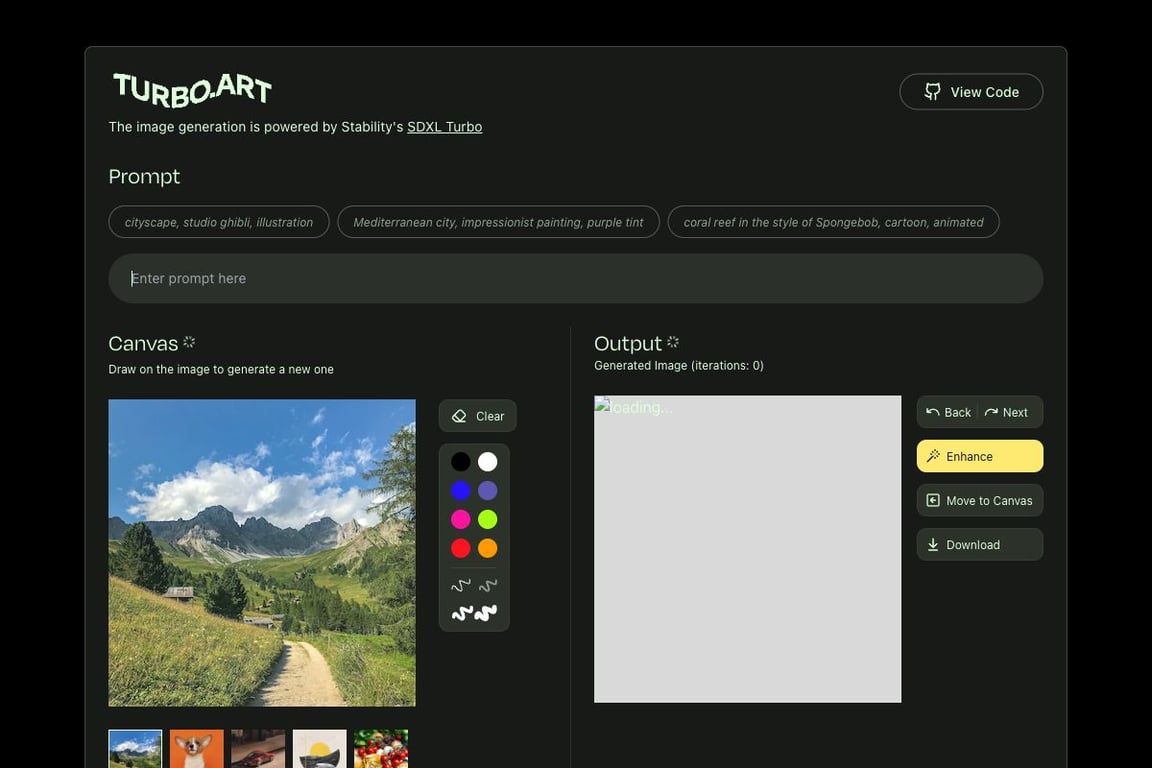Screen dimensions: 1152x768
Task: Clear the canvas drawing
Action: click(x=478, y=416)
